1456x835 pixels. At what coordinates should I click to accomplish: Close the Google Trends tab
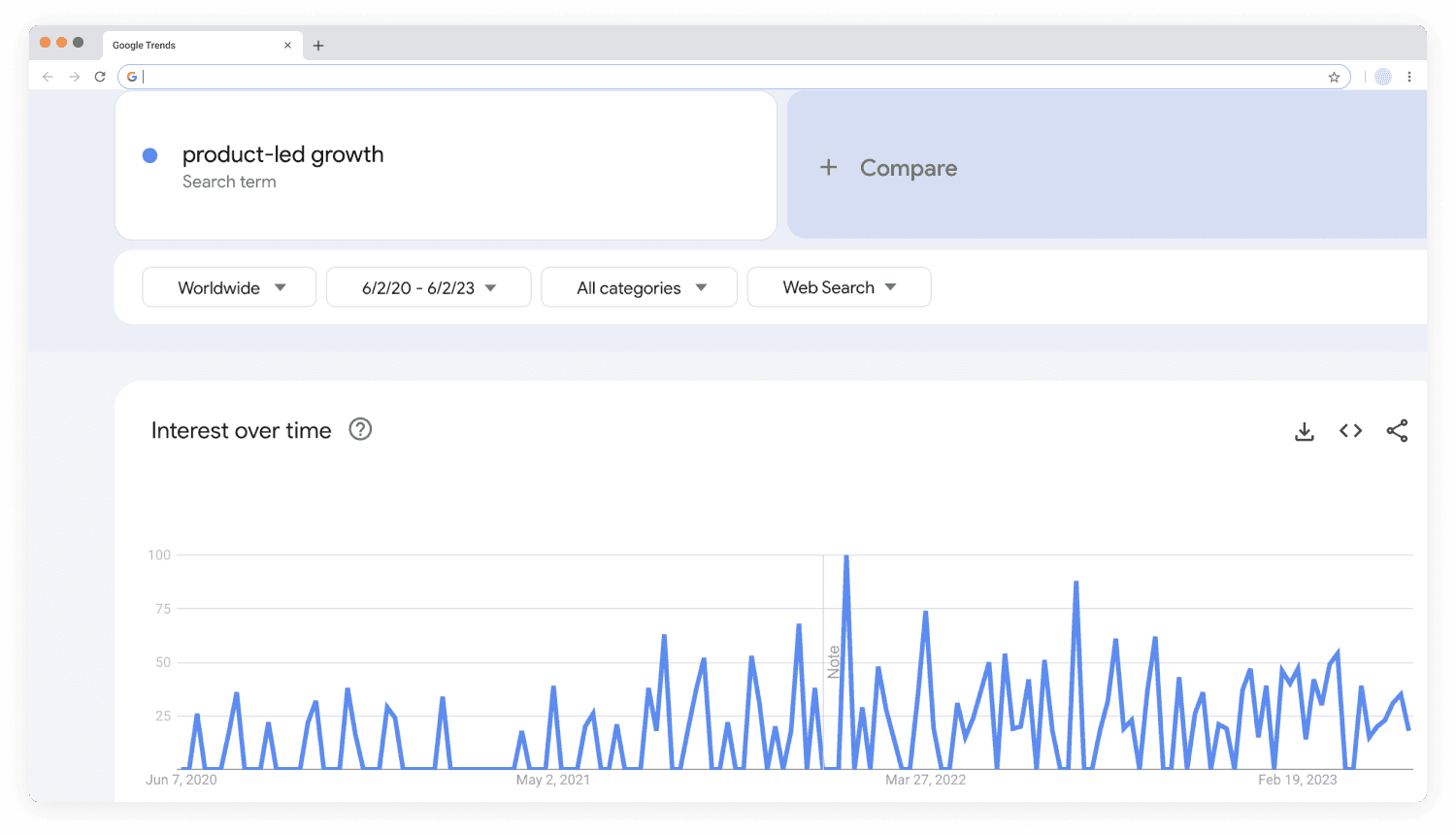(x=287, y=46)
